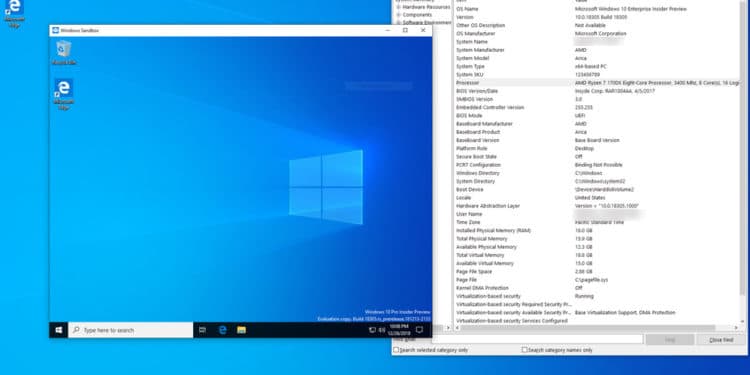Maximize the Windows Sandbox window
The height and width of the screenshot is (375, 750).
coord(405,30)
